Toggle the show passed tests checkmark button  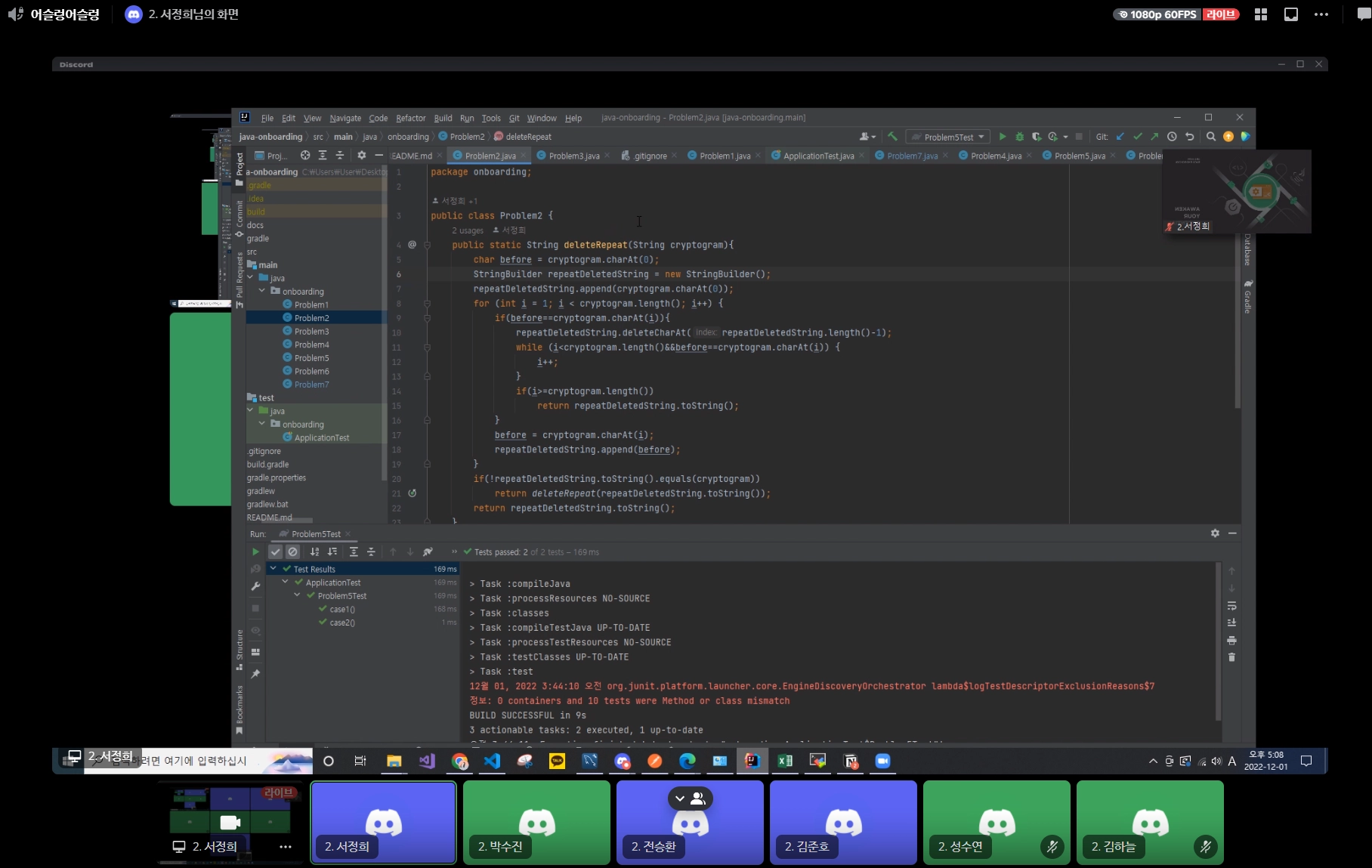point(276,552)
